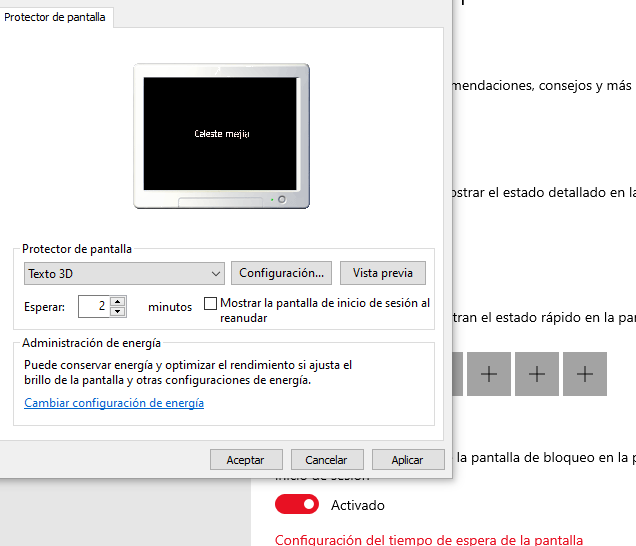
Task: Decrease wait minutes with the down arrow
Action: point(118,311)
